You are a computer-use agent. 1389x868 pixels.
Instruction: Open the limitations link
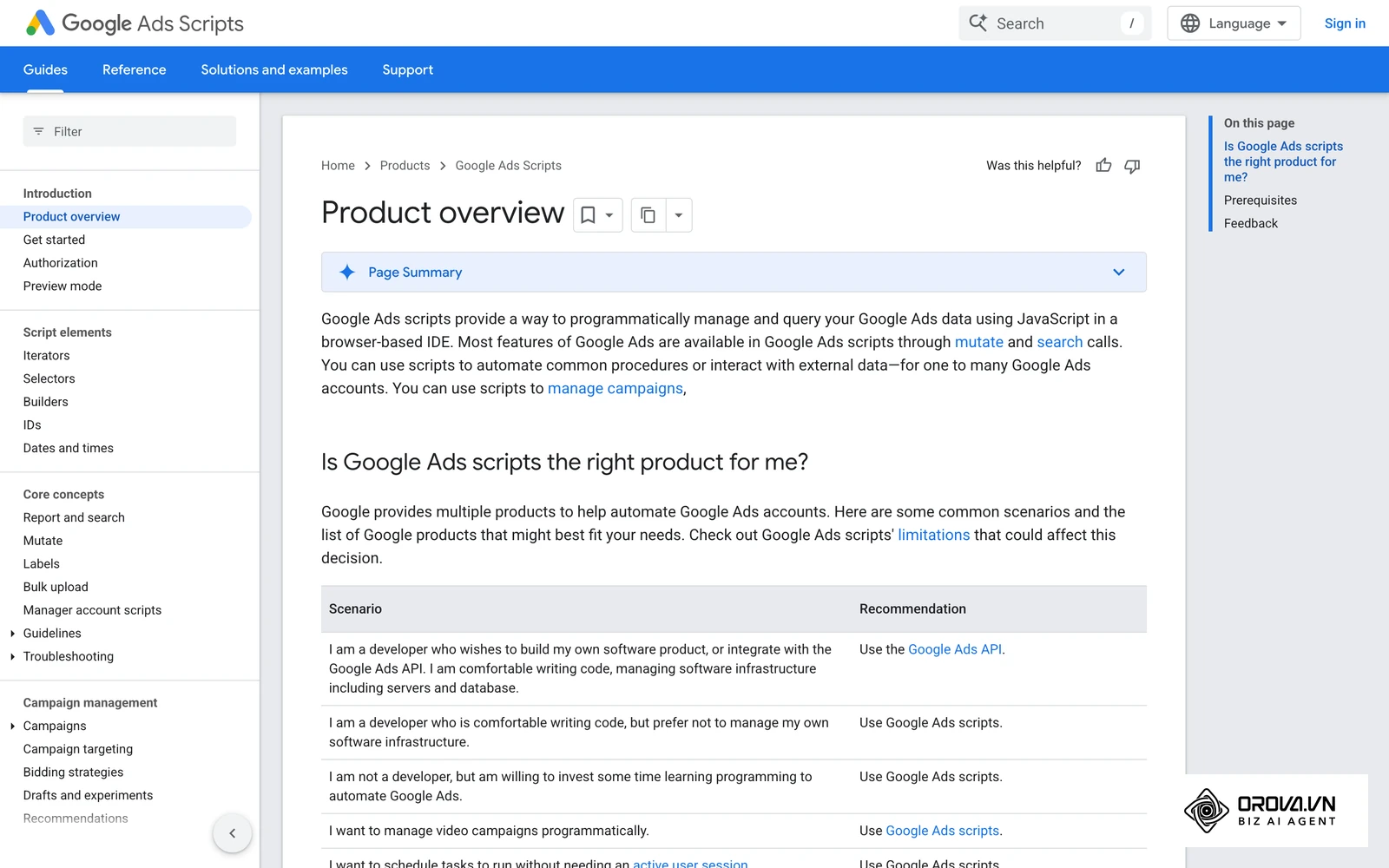click(x=933, y=536)
